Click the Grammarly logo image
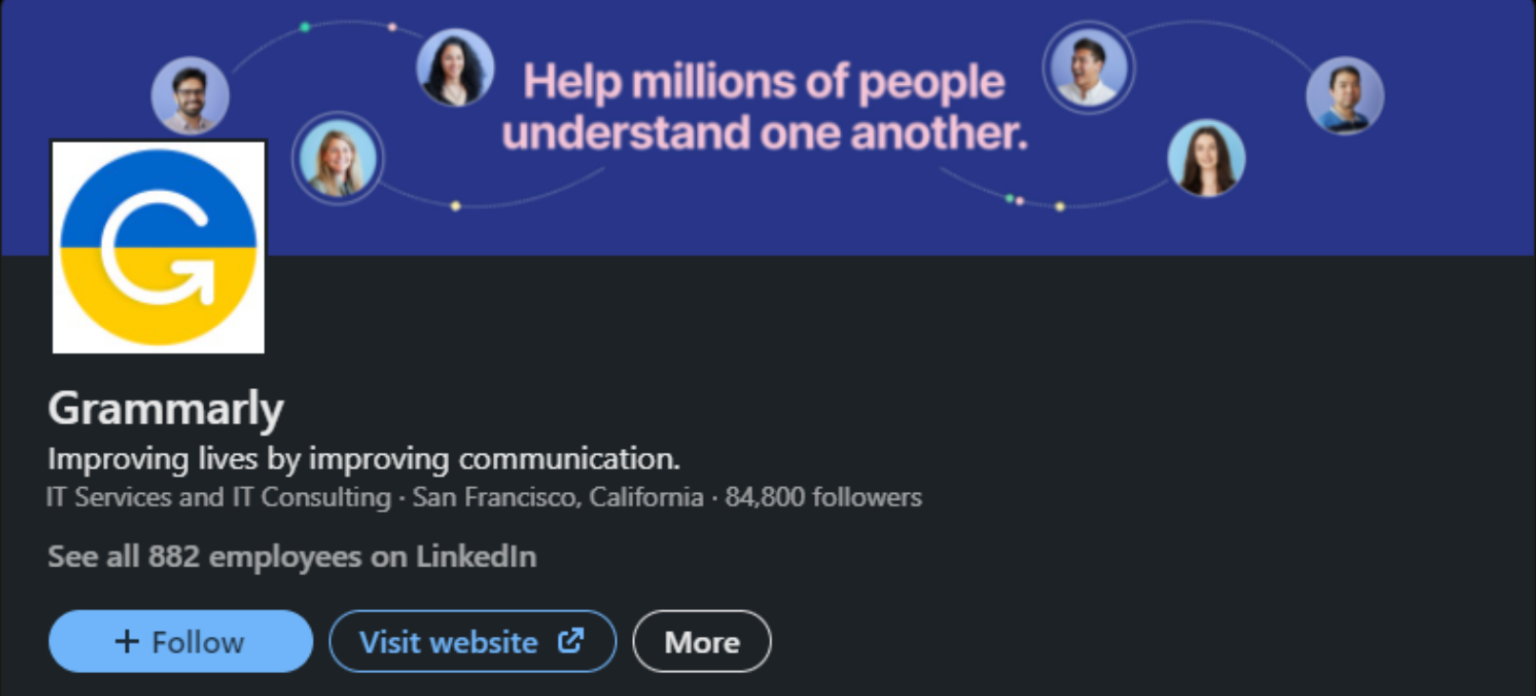Image resolution: width=1536 pixels, height=696 pixels. [158, 247]
